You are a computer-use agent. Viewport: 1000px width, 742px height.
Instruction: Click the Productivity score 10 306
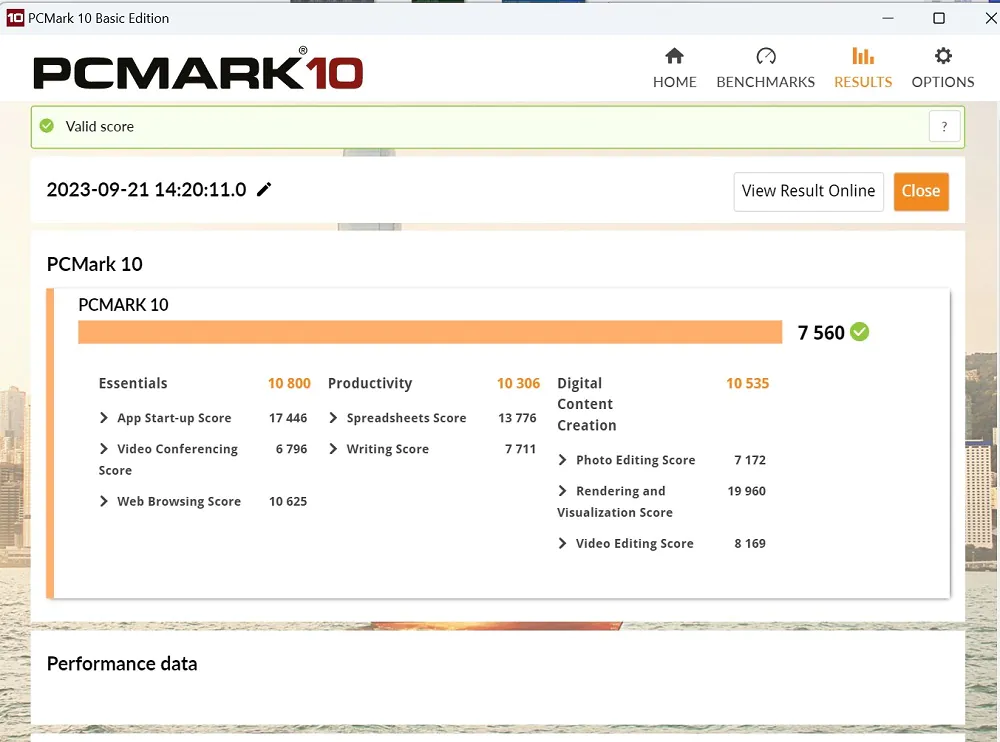pos(518,383)
